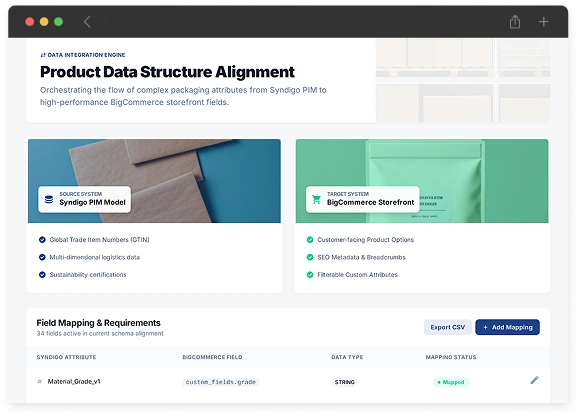The width and height of the screenshot is (579, 416).
Task: Click the yellow minimize window button
Action: click(44, 22)
